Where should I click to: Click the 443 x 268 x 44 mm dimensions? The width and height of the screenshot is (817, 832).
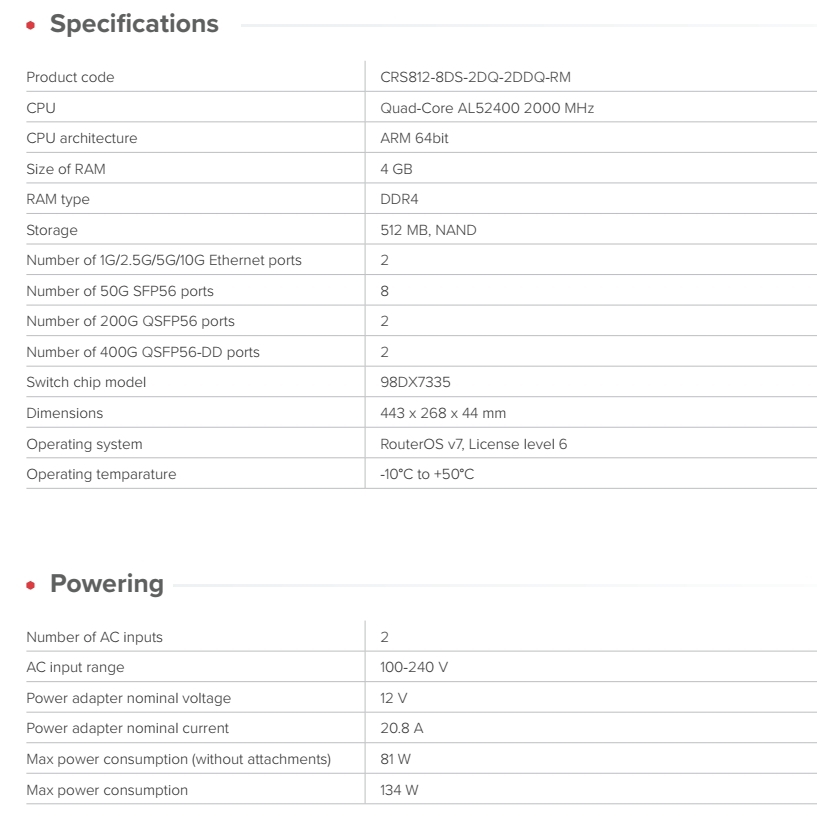(x=442, y=413)
